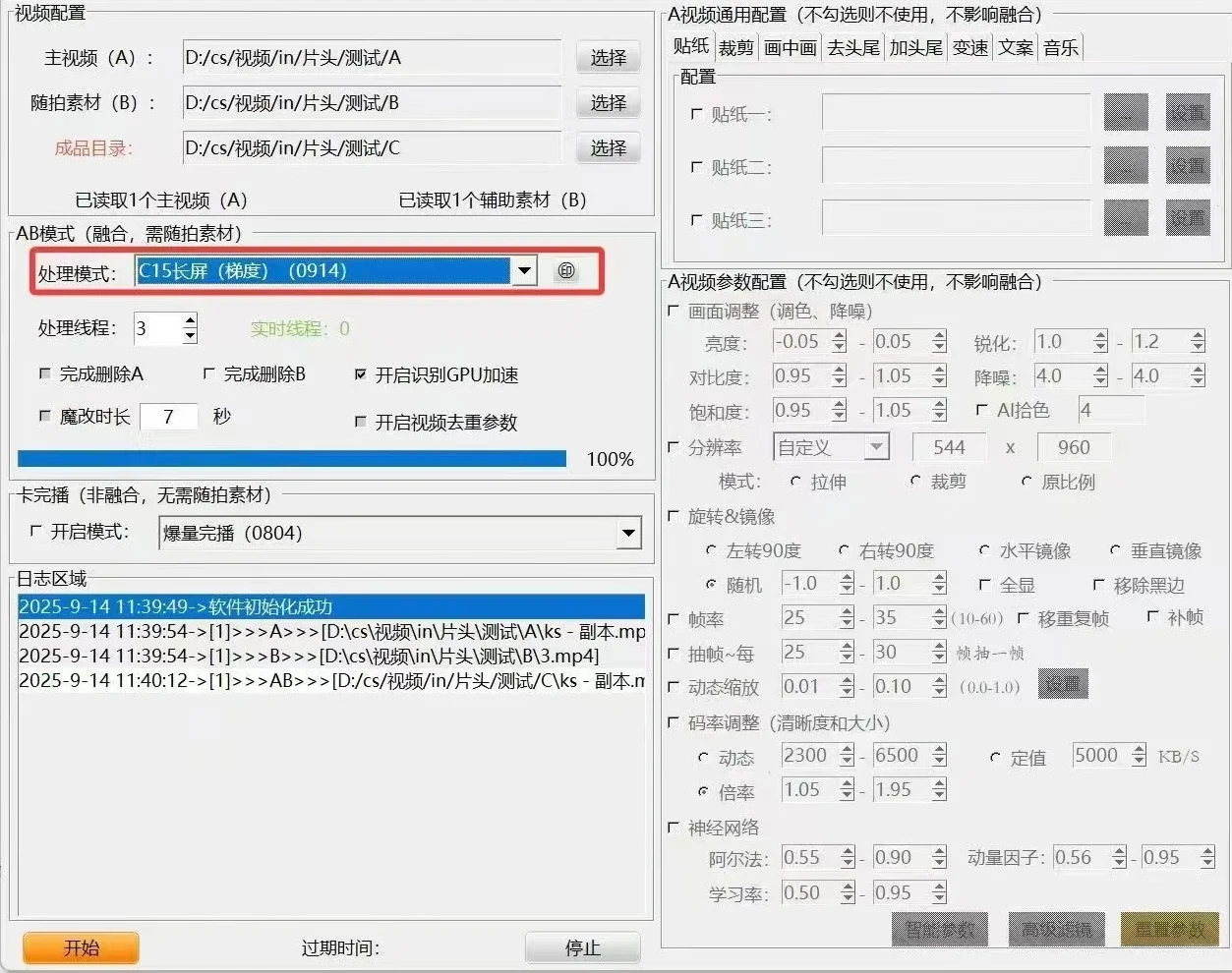Screen dimensions: 1232x973
Task: Click the second icon next to 贴纸一
Action: 1187,112
